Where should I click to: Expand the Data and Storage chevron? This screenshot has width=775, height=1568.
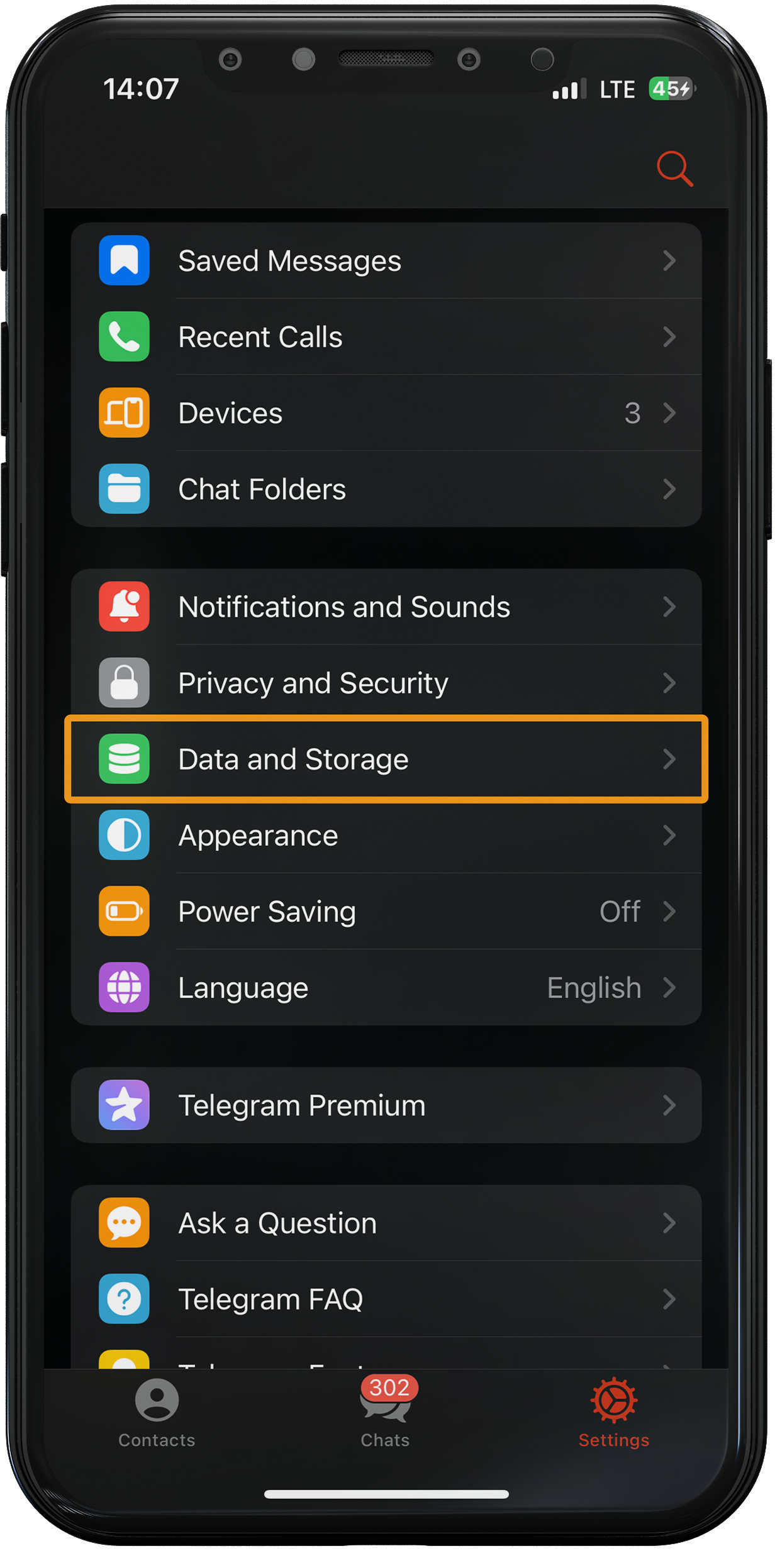[x=669, y=759]
